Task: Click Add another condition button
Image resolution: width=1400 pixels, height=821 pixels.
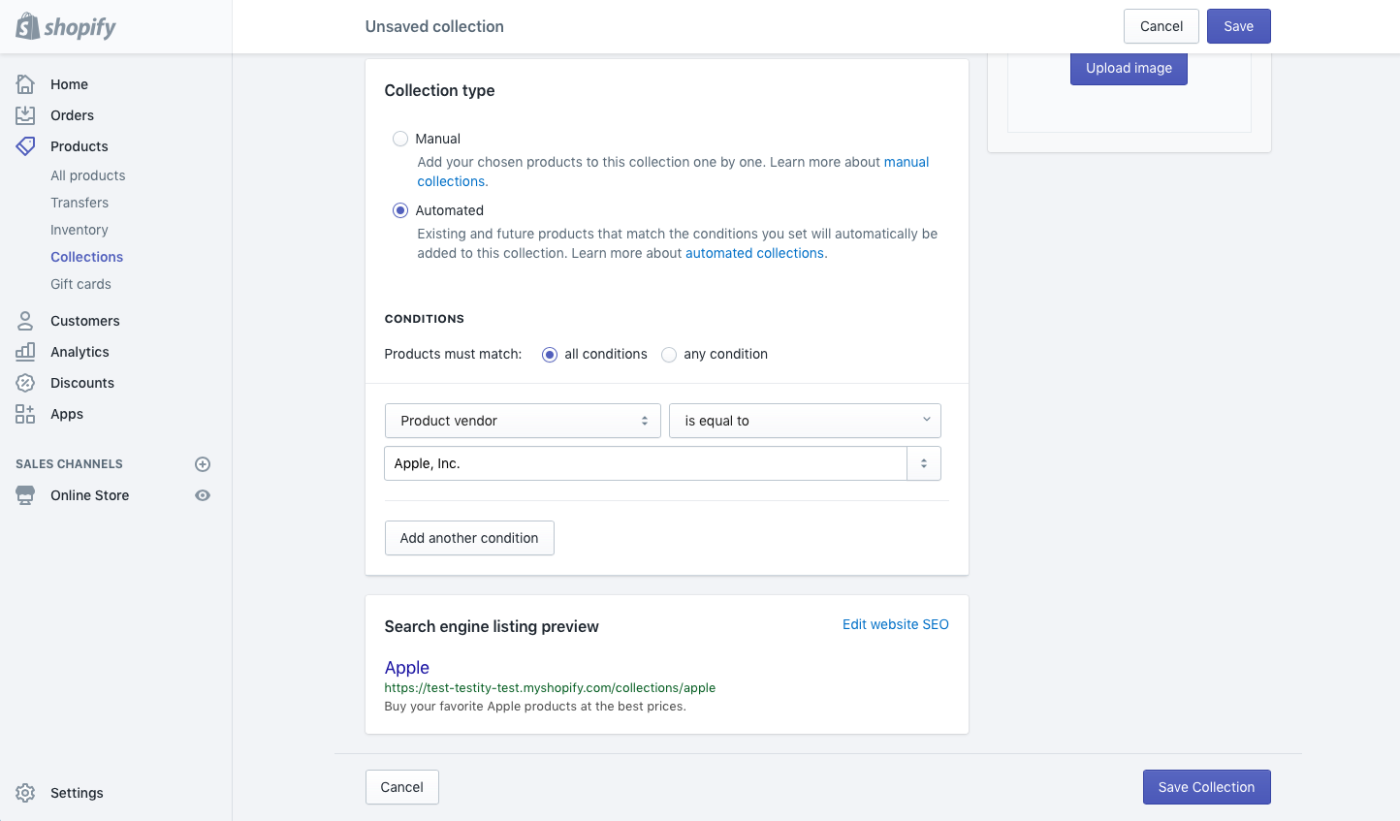Action: pyautogui.click(x=469, y=538)
